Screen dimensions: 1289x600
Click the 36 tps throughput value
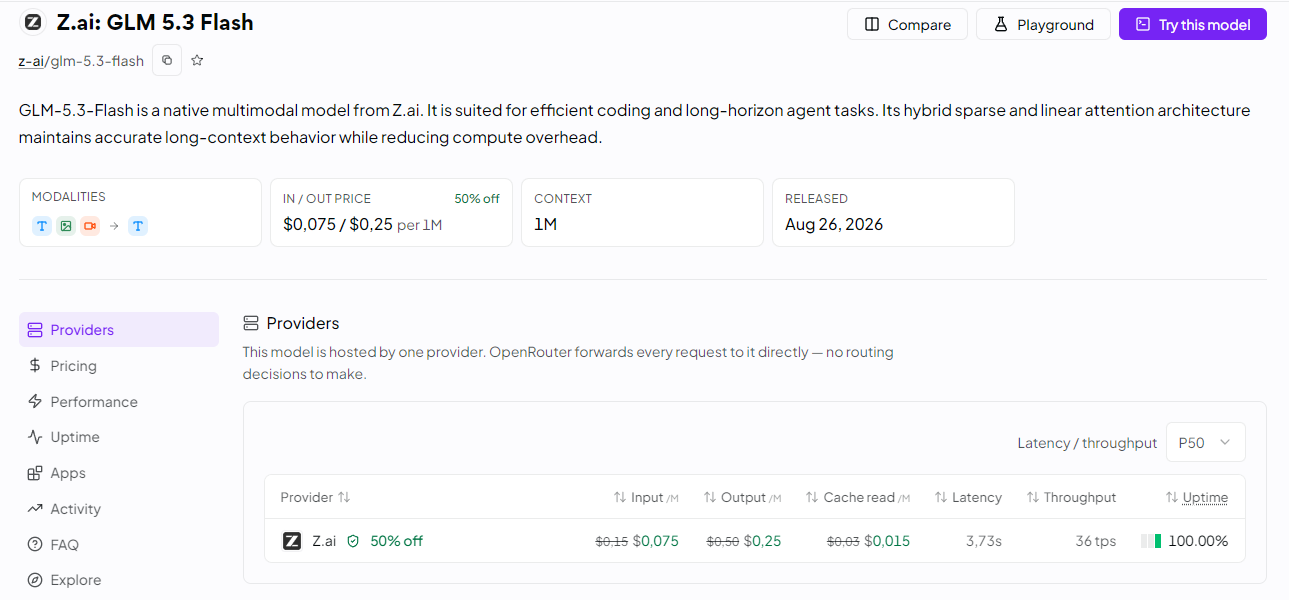1096,541
